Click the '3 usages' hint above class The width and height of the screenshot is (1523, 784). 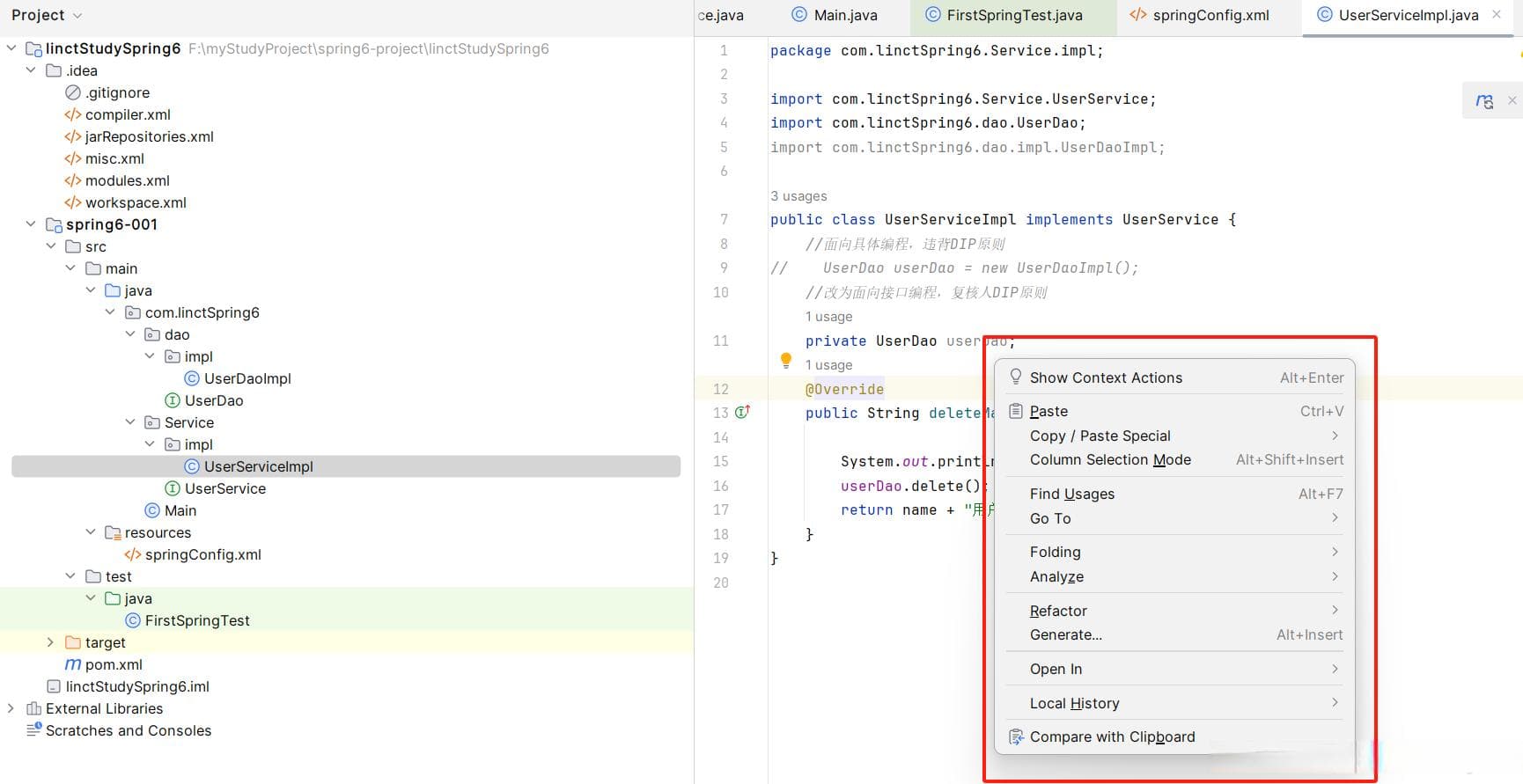coord(798,196)
